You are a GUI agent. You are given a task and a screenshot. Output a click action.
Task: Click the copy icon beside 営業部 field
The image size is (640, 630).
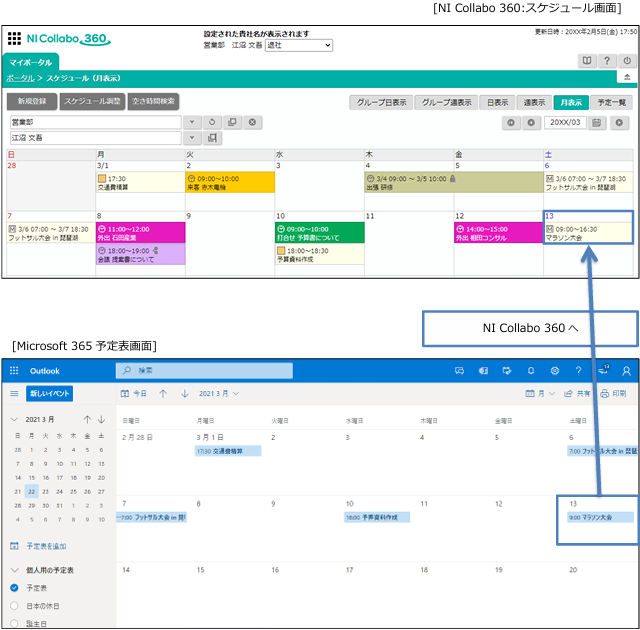pyautogui.click(x=232, y=122)
